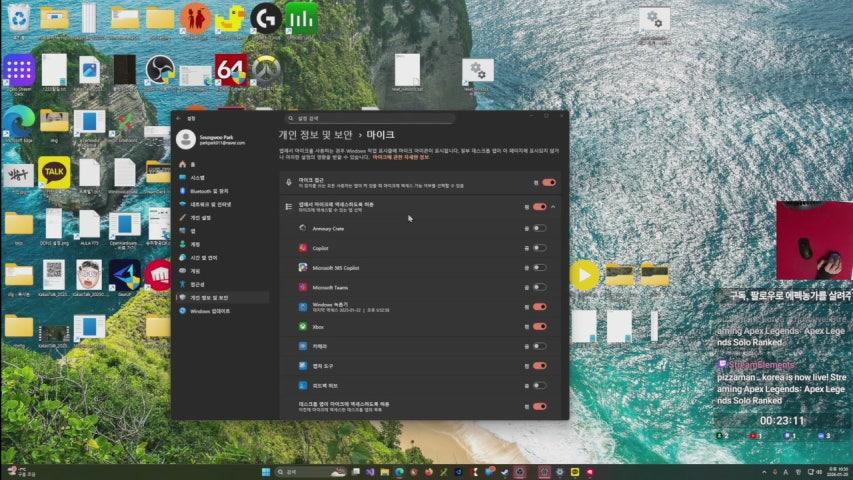Toggle the 앱에서 마이크에 액세스하도록 허용 switch
Viewport: 853px width, 480px height.
(540, 207)
